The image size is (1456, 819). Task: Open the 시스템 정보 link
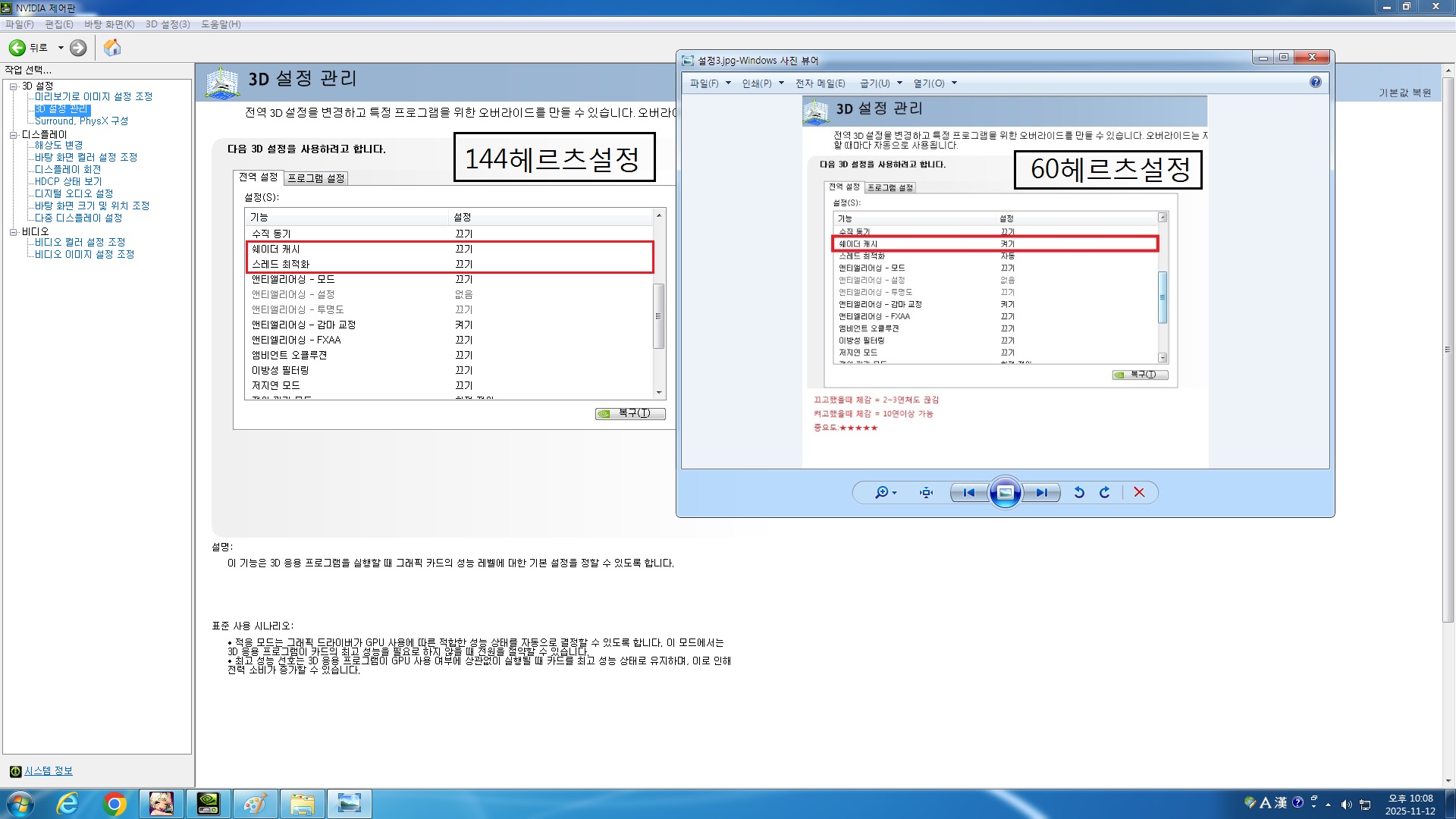(49, 771)
